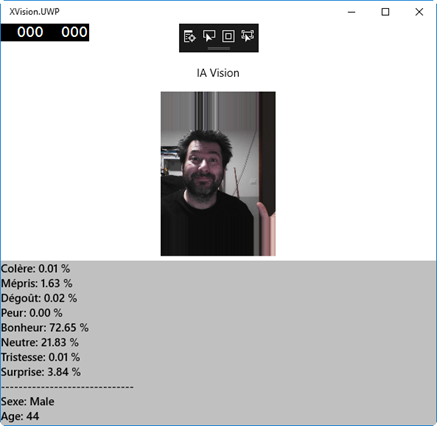The width and height of the screenshot is (437, 426).
Task: Select the Surprise 3.84 % result line
Action: point(41,372)
